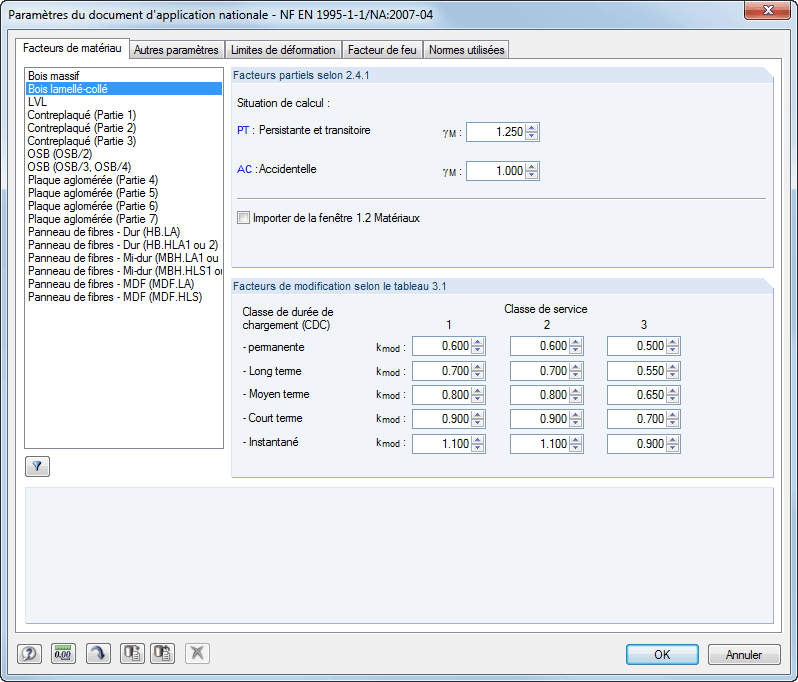The image size is (798, 682).
Task: Switch to the Autres paramètres tab
Action: pyautogui.click(x=176, y=50)
